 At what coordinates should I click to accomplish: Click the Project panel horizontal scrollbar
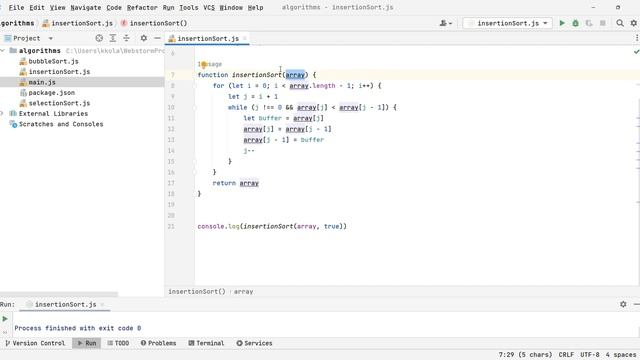(x=59, y=294)
